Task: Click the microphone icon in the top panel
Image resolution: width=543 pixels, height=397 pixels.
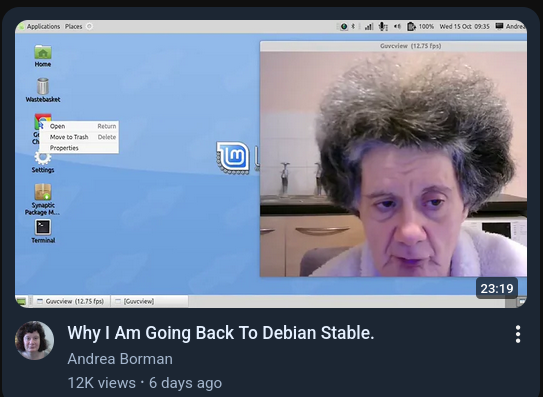Action: (383, 26)
